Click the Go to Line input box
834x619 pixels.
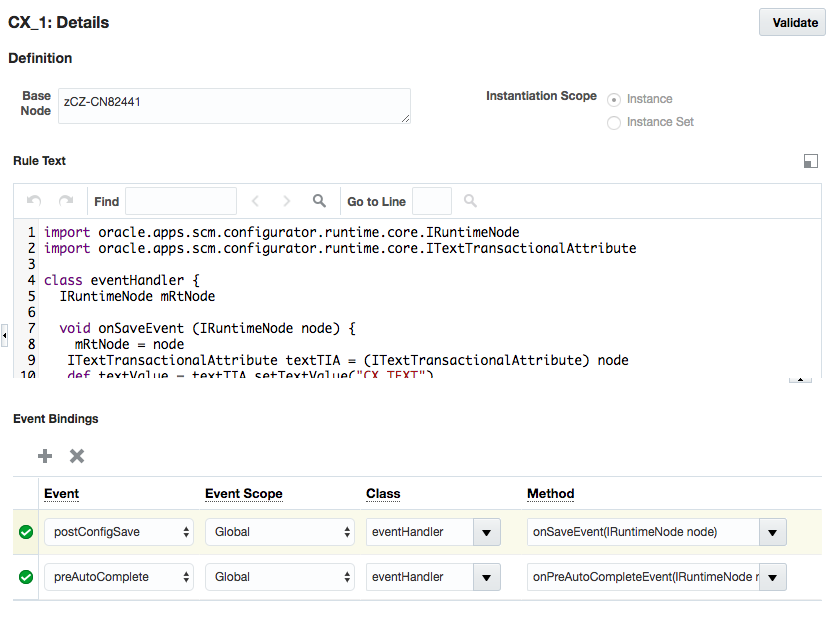(x=432, y=201)
